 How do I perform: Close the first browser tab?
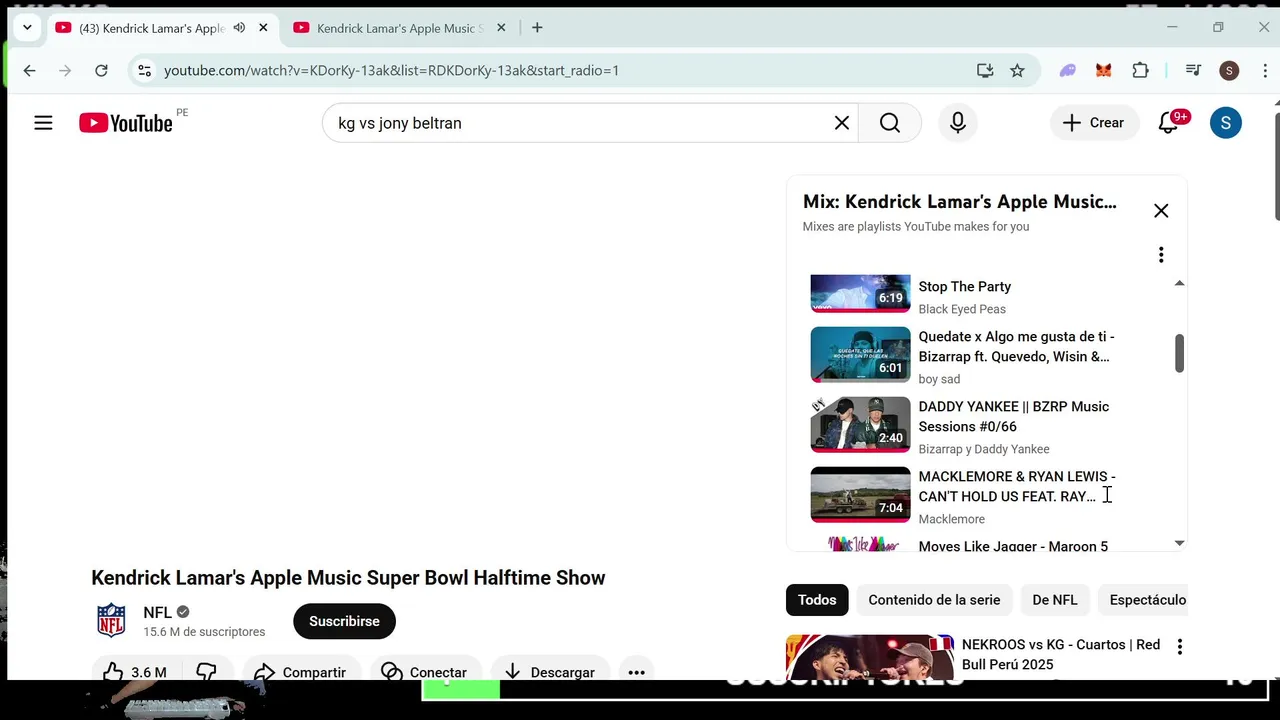click(x=263, y=28)
